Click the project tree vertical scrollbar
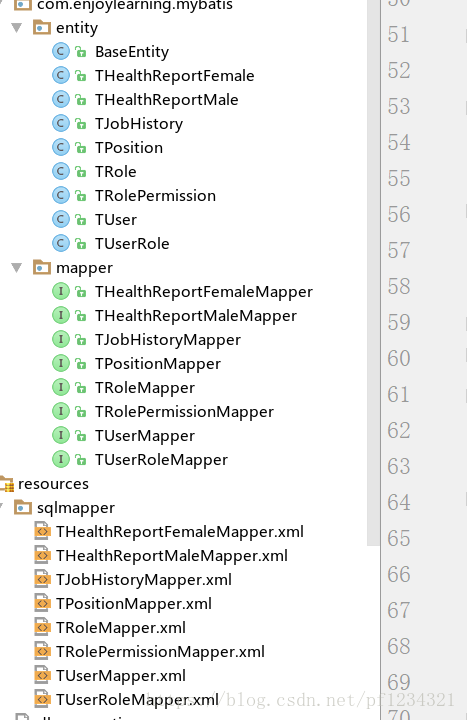The height and width of the screenshot is (720, 467). pyautogui.click(x=373, y=273)
